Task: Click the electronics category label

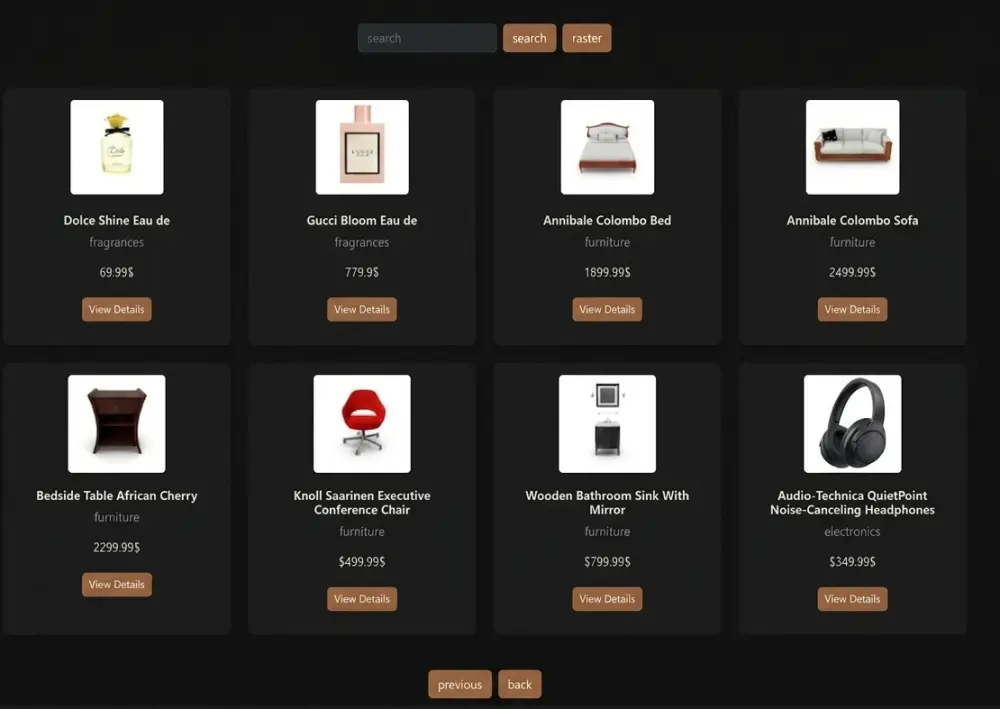Action: click(852, 532)
